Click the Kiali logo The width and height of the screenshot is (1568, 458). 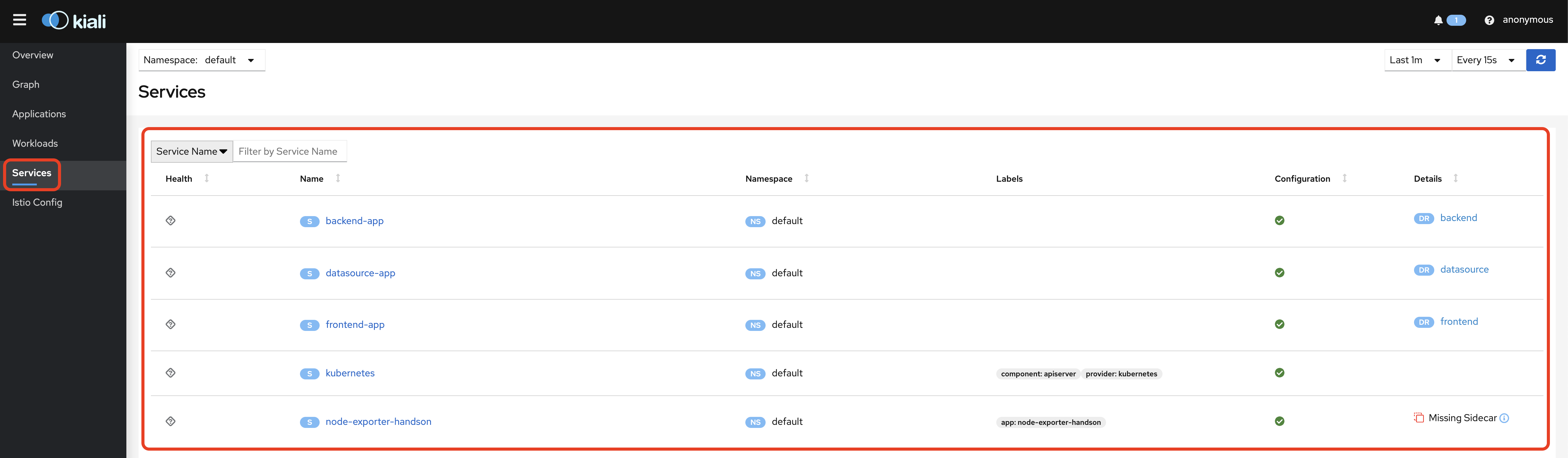pyautogui.click(x=74, y=21)
